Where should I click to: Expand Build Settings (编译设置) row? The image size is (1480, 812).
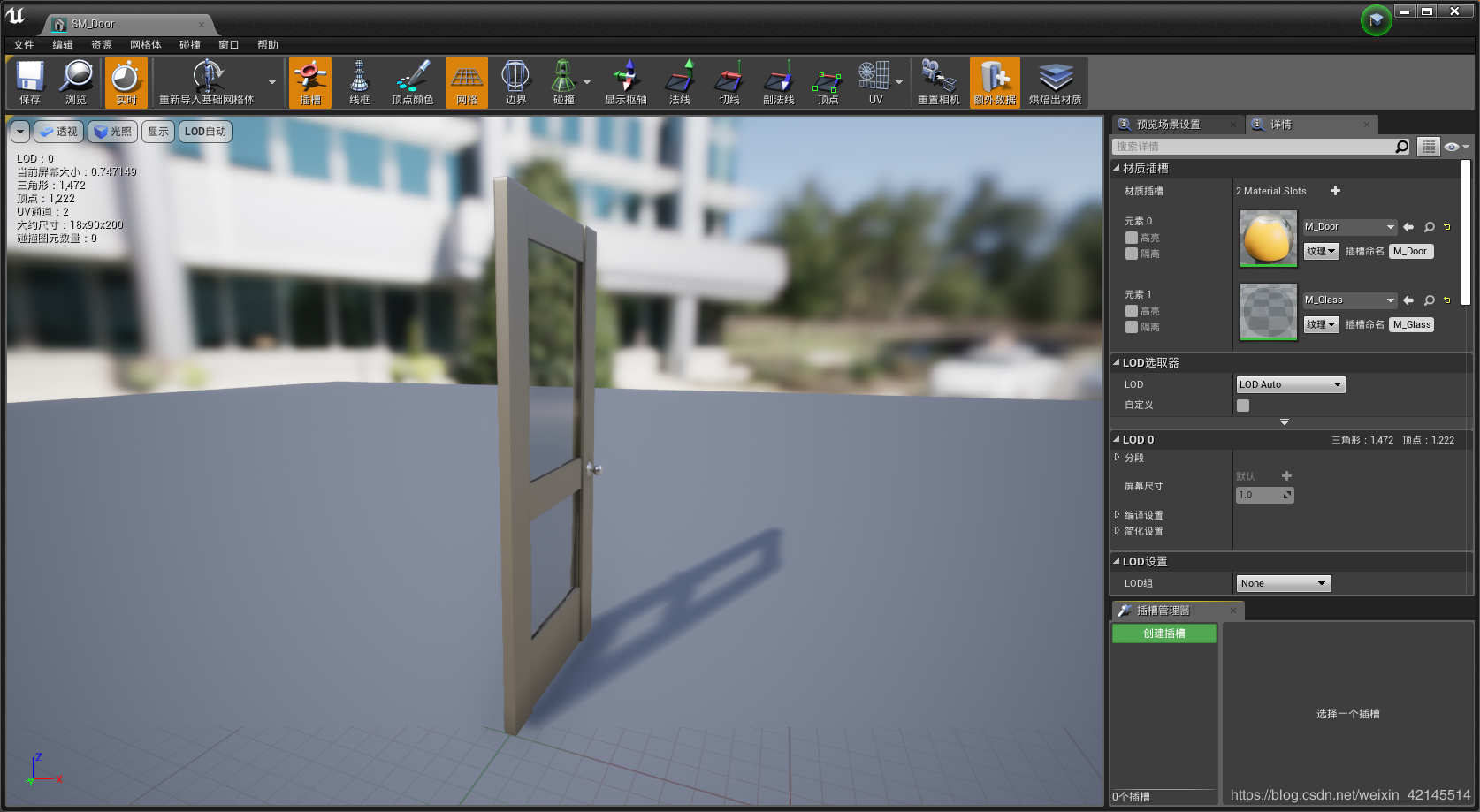pos(1118,514)
